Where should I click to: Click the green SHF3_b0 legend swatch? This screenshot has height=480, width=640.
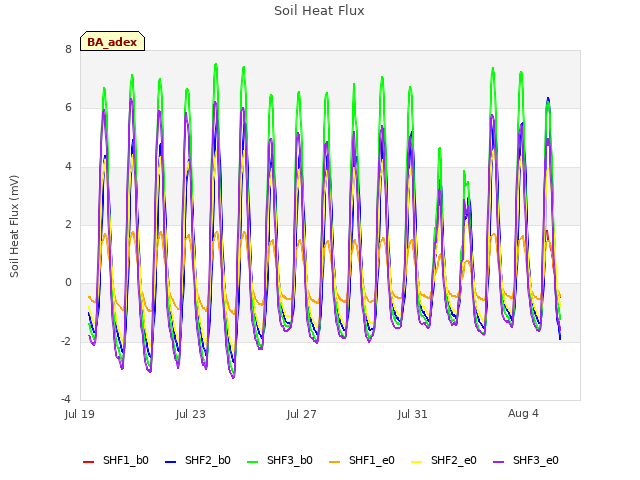point(253,462)
